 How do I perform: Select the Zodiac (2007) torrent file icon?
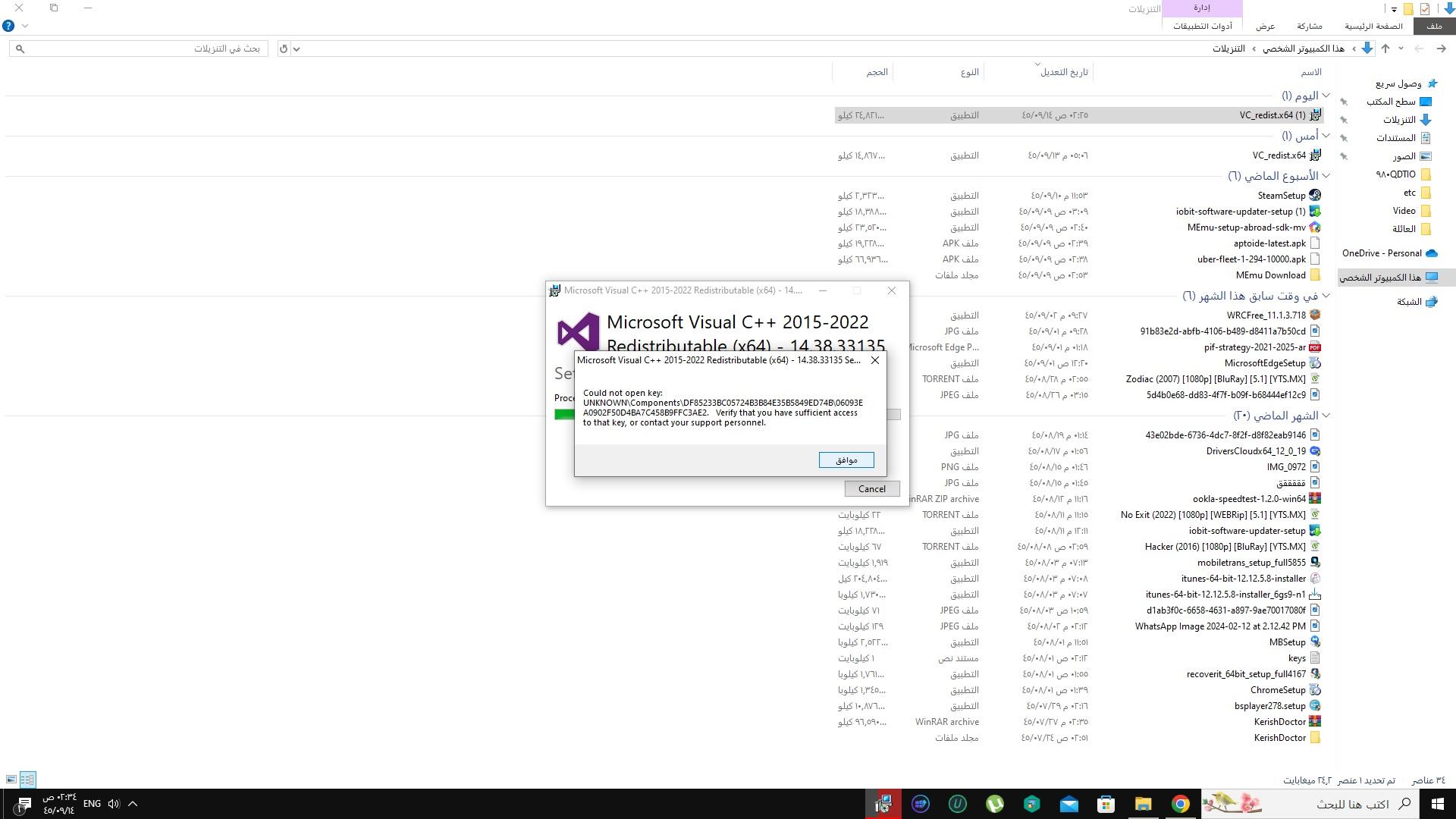[1315, 379]
